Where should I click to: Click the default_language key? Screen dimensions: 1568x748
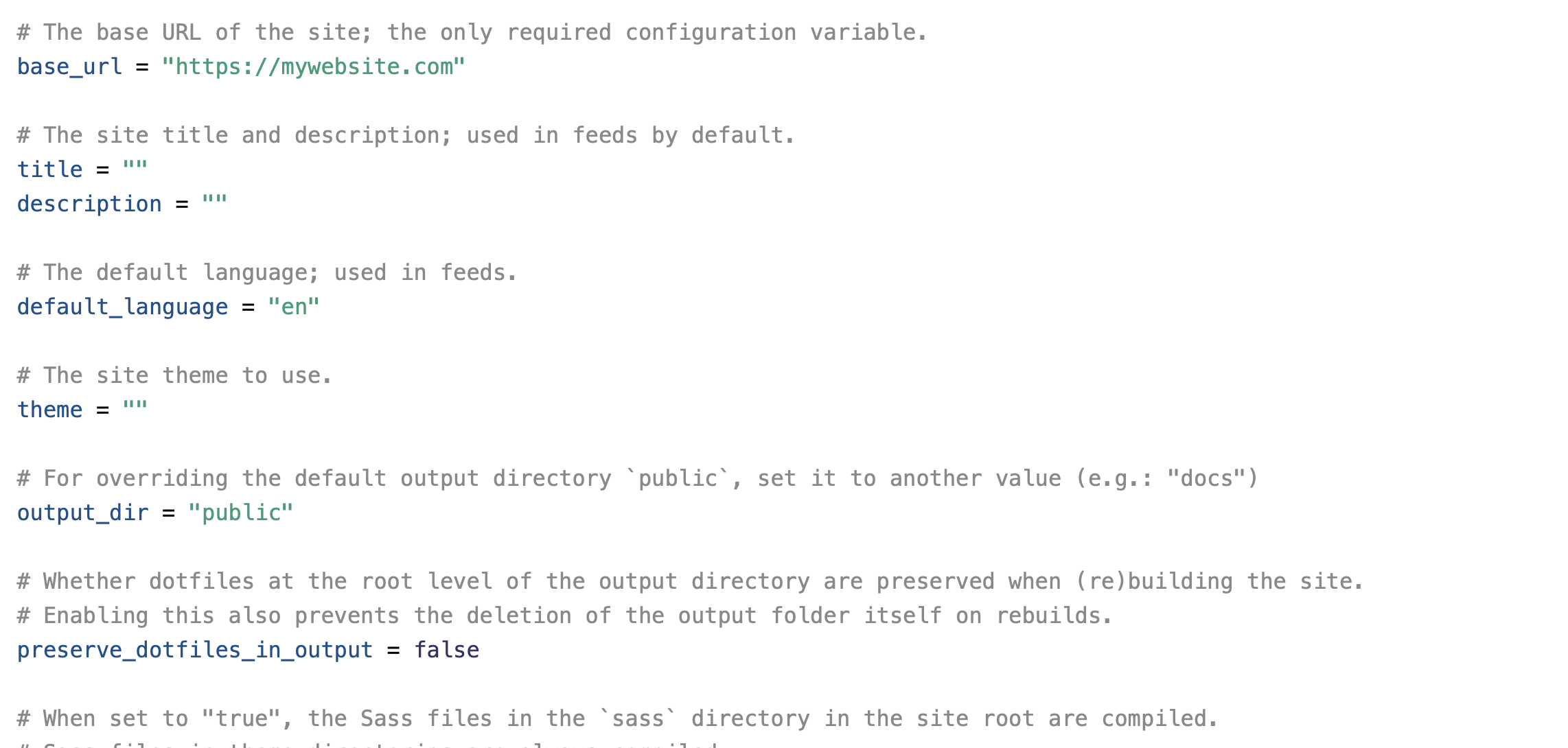123,307
